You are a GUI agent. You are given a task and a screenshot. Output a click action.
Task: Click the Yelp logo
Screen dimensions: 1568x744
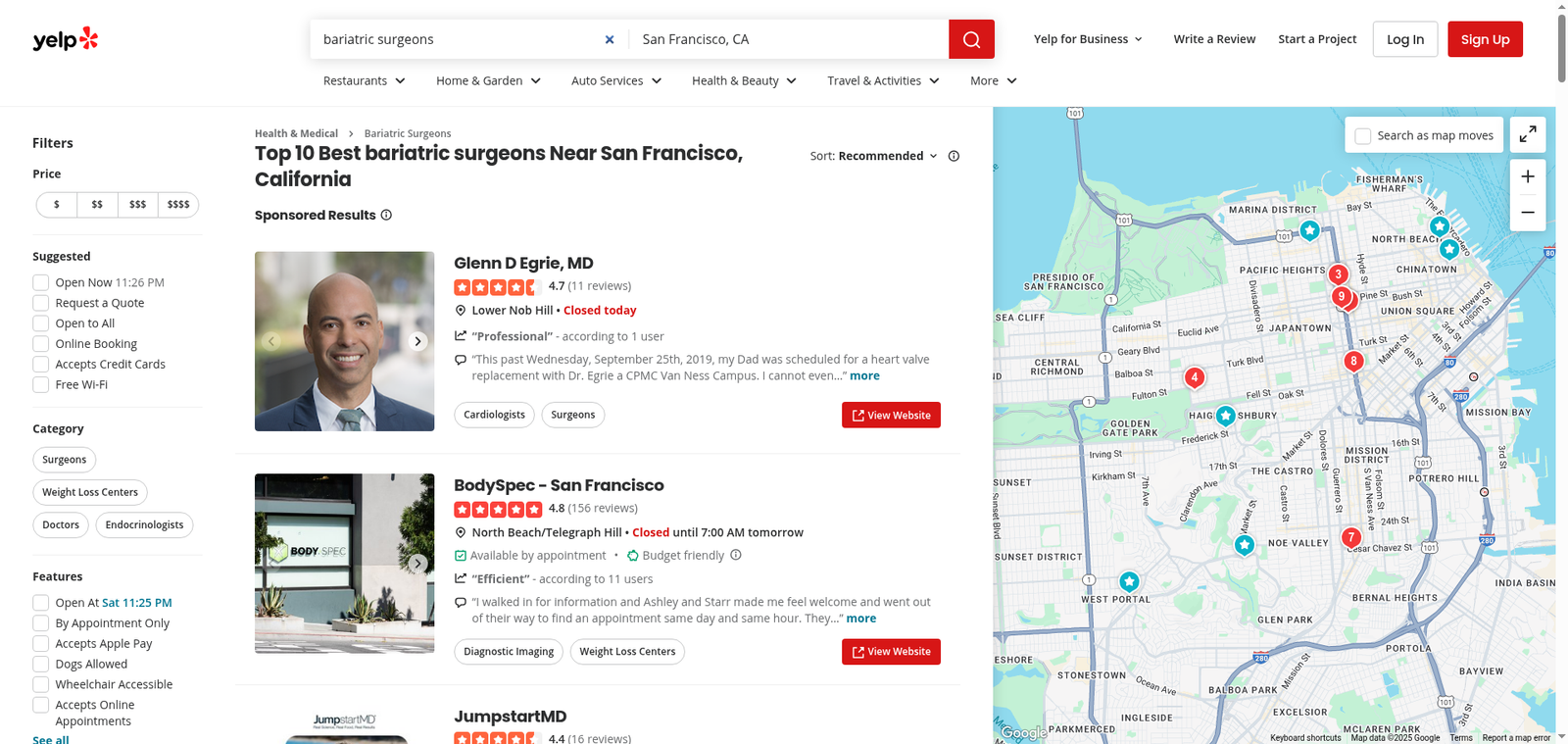(x=66, y=39)
